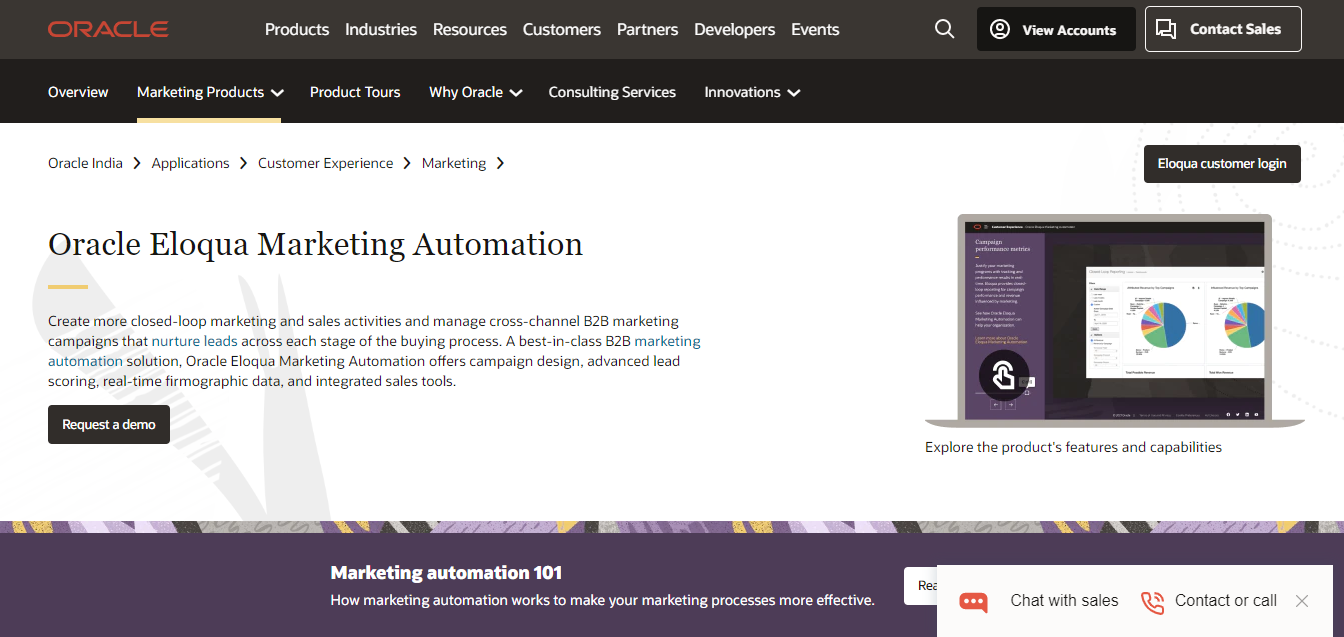Click Contact or call

1226,601
